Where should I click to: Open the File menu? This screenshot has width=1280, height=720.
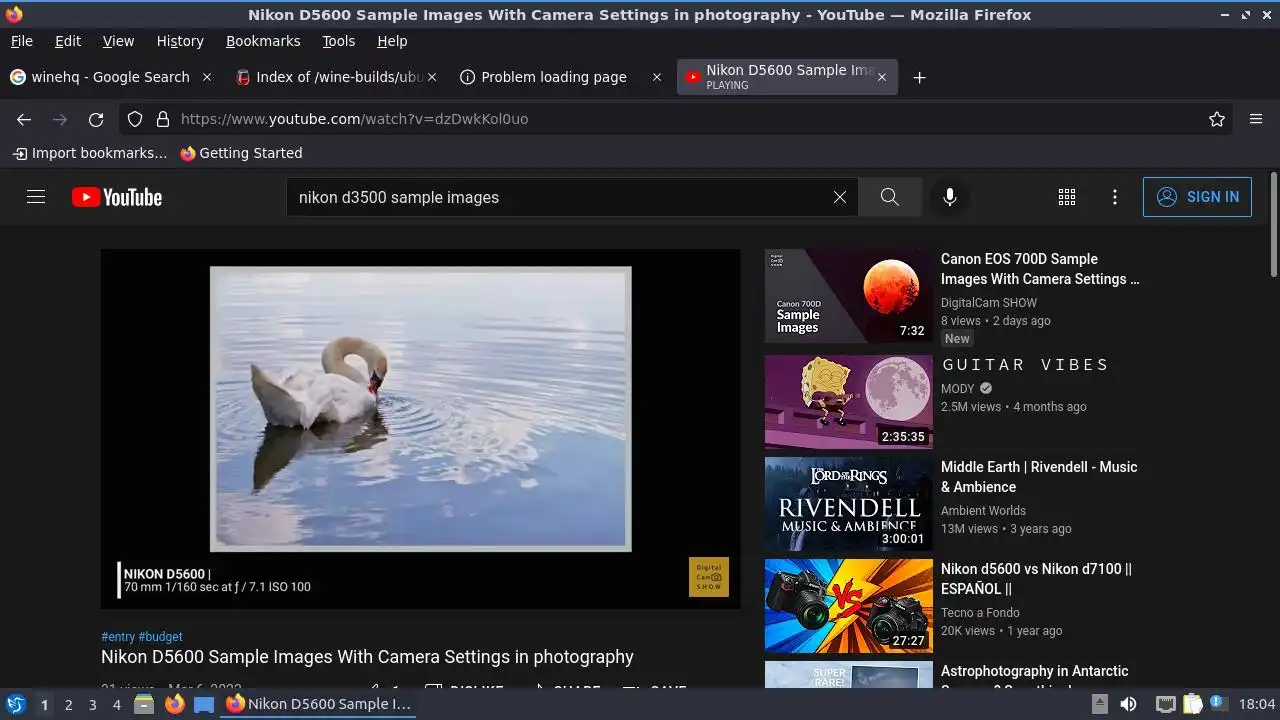(x=21, y=41)
